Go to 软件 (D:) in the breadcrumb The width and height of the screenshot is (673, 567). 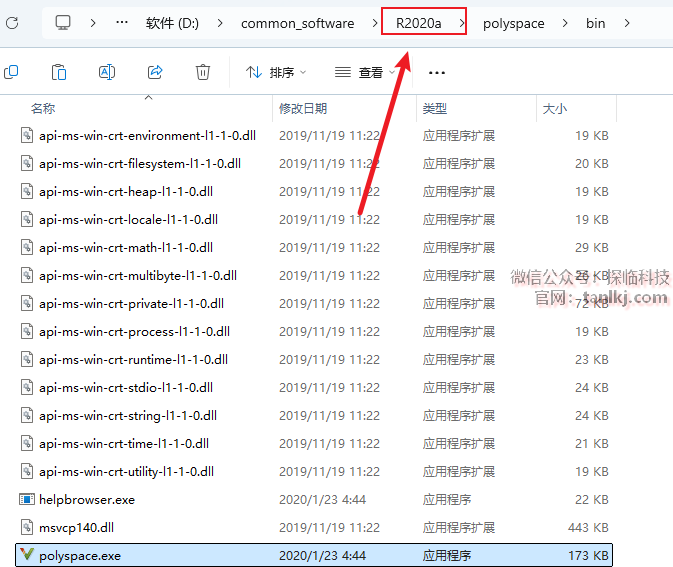pos(172,23)
